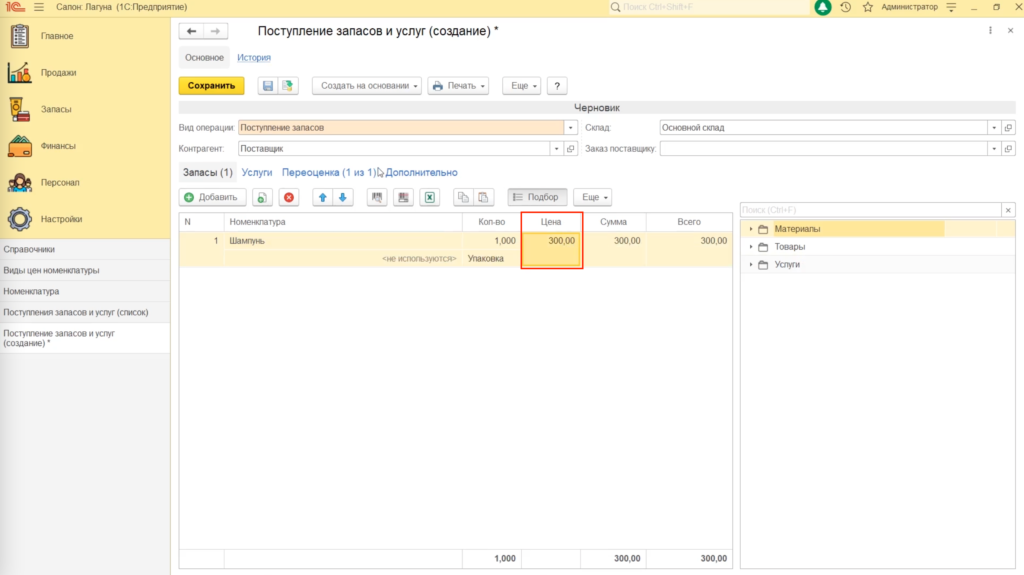Paste rows from clipboard icon
This screenshot has height=575, width=1024.
[483, 197]
